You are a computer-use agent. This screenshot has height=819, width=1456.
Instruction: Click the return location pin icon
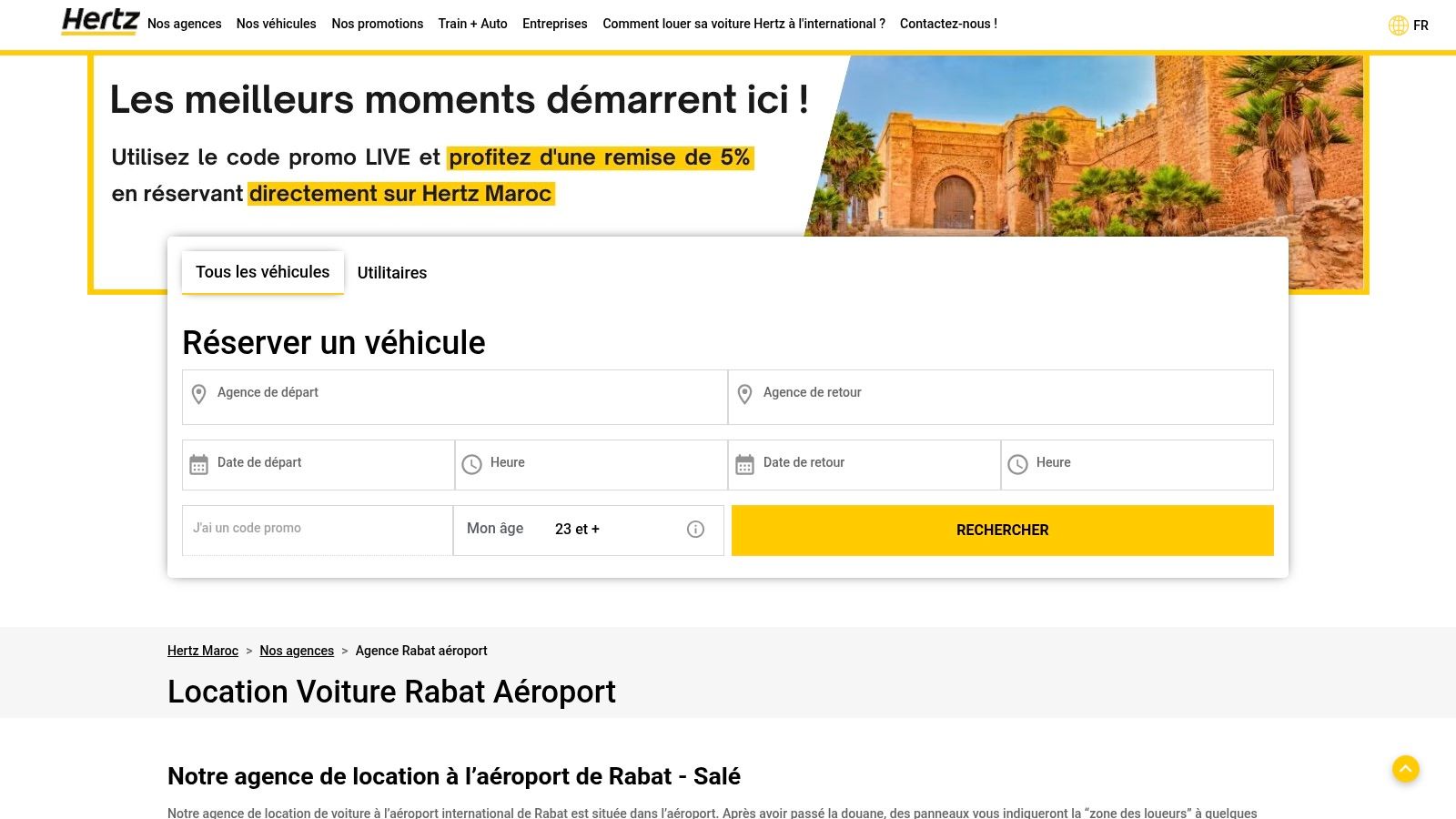pyautogui.click(x=746, y=395)
